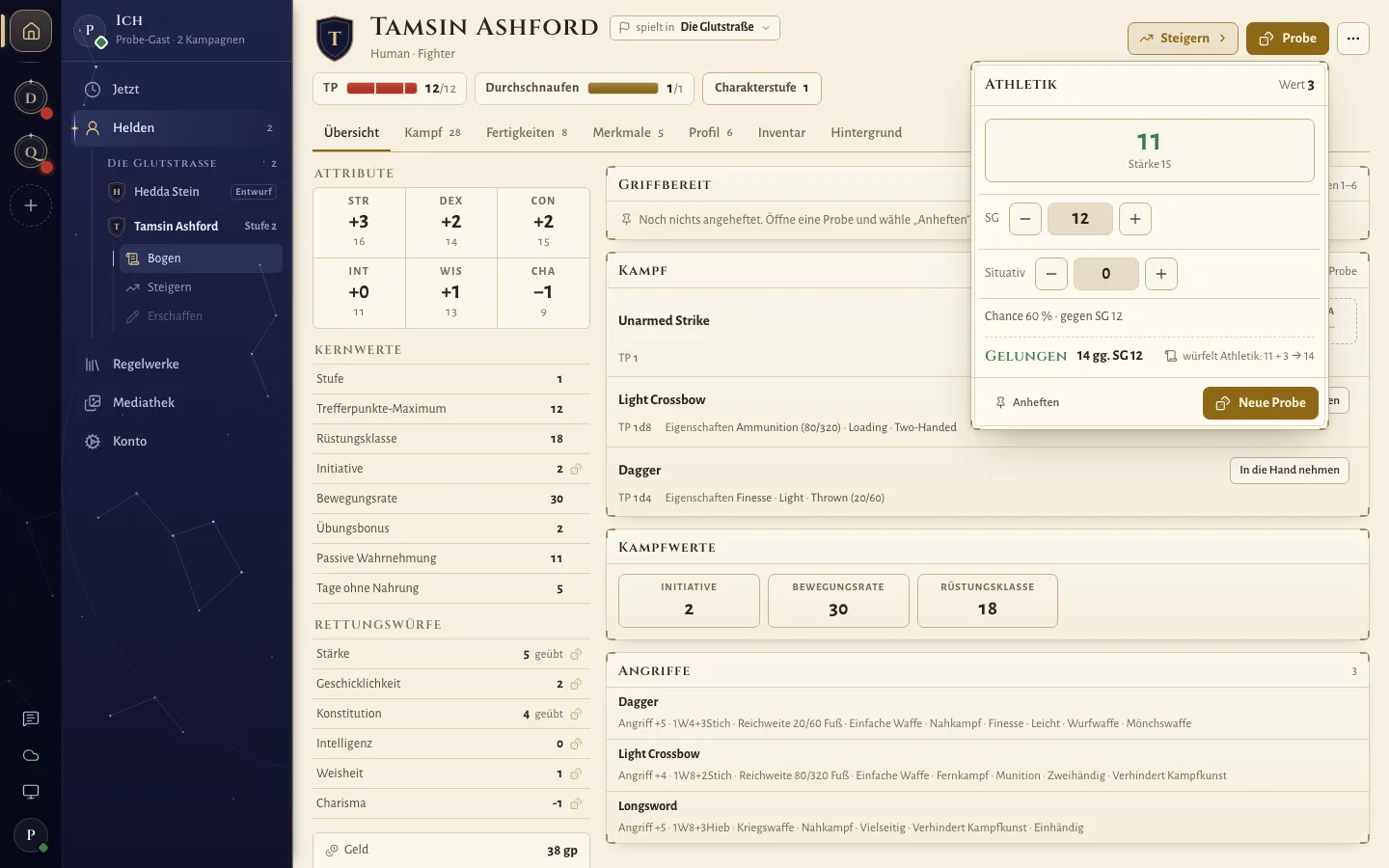Open Mediathek in the sidebar

click(177, 403)
